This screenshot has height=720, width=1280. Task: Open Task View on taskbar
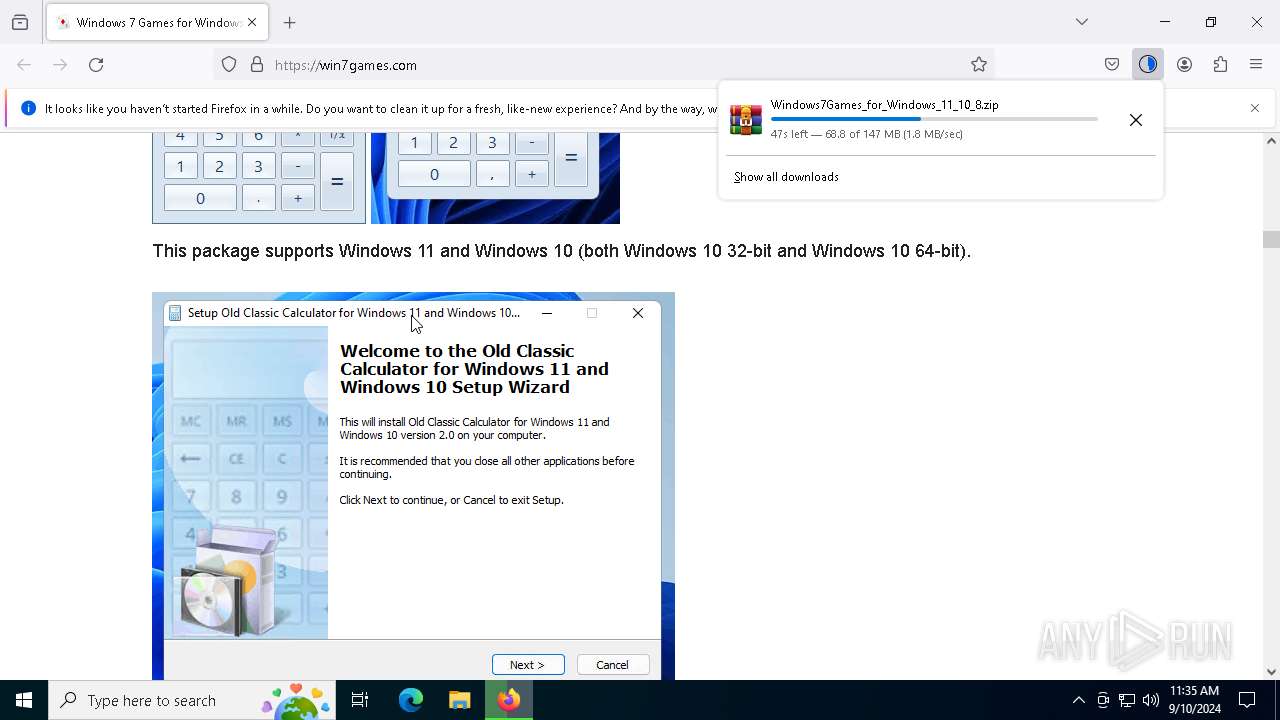point(360,700)
